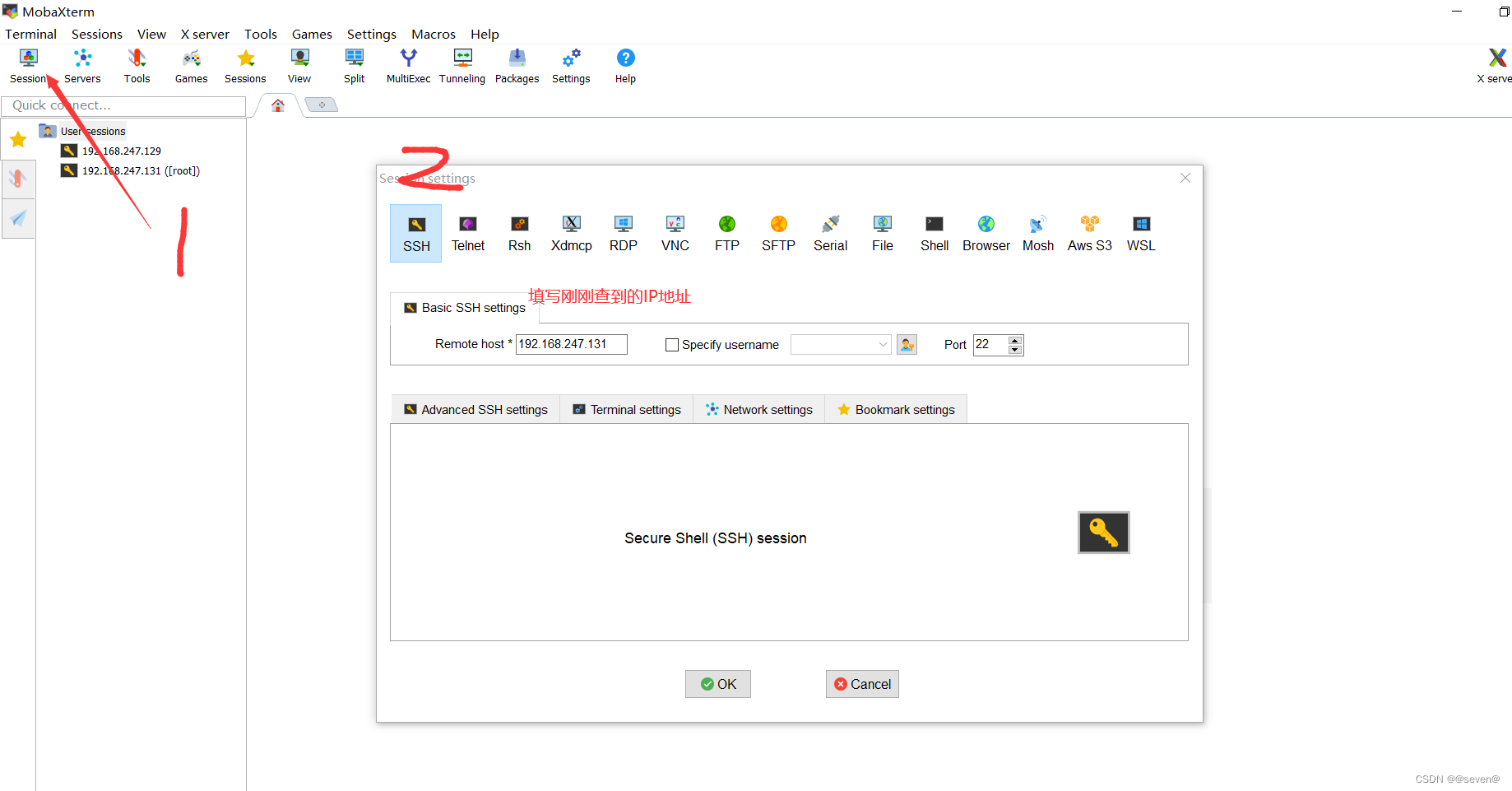1512x791 pixels.
Task: Click the user credentials icon beside username field
Action: tap(907, 344)
